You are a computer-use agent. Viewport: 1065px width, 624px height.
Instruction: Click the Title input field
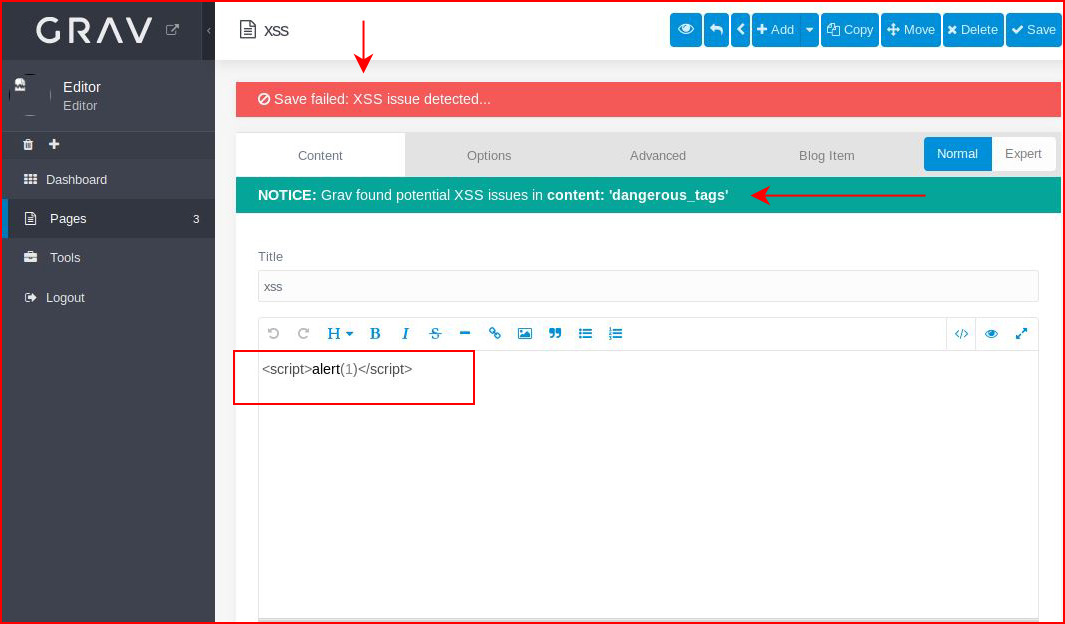click(x=648, y=287)
